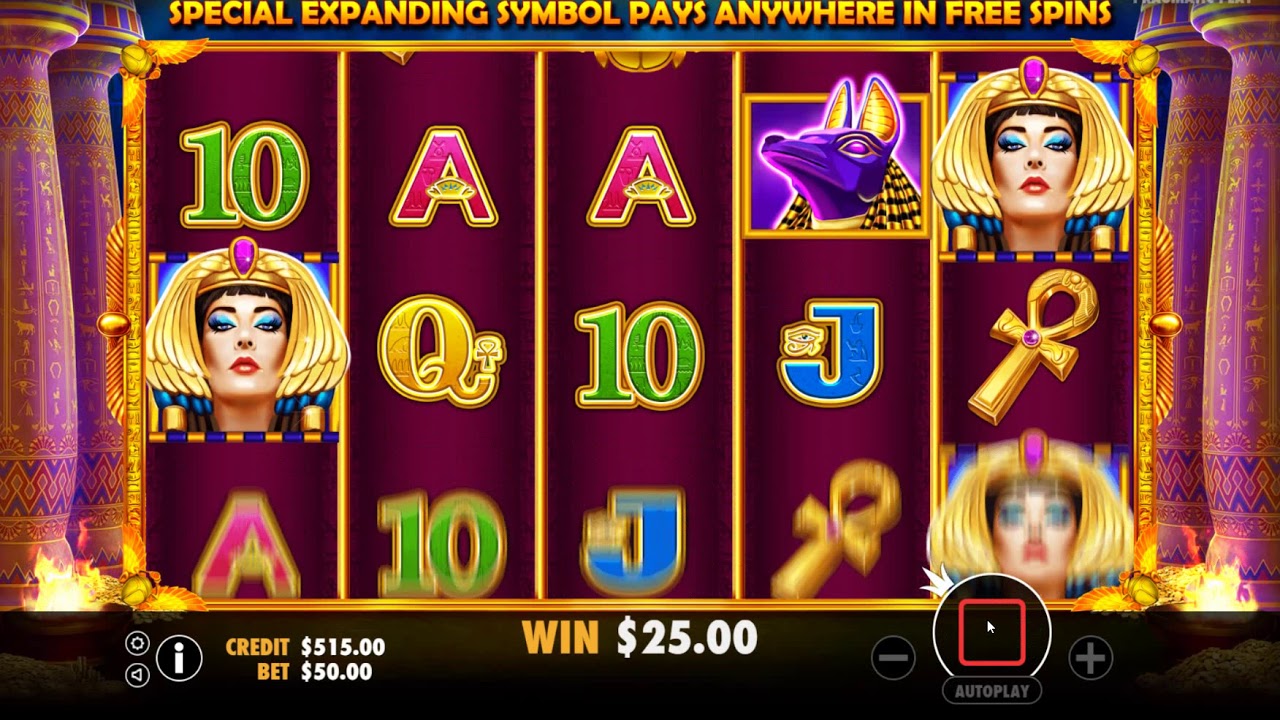The height and width of the screenshot is (720, 1280).
Task: Select the purple Anubis symbol
Action: 836,165
